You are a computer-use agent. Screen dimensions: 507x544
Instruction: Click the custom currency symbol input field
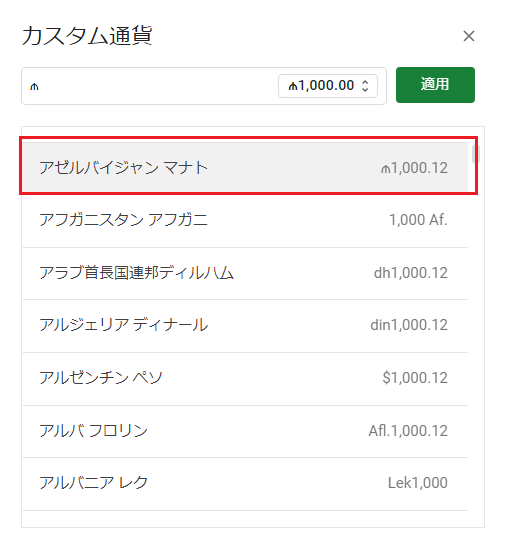[149, 86]
